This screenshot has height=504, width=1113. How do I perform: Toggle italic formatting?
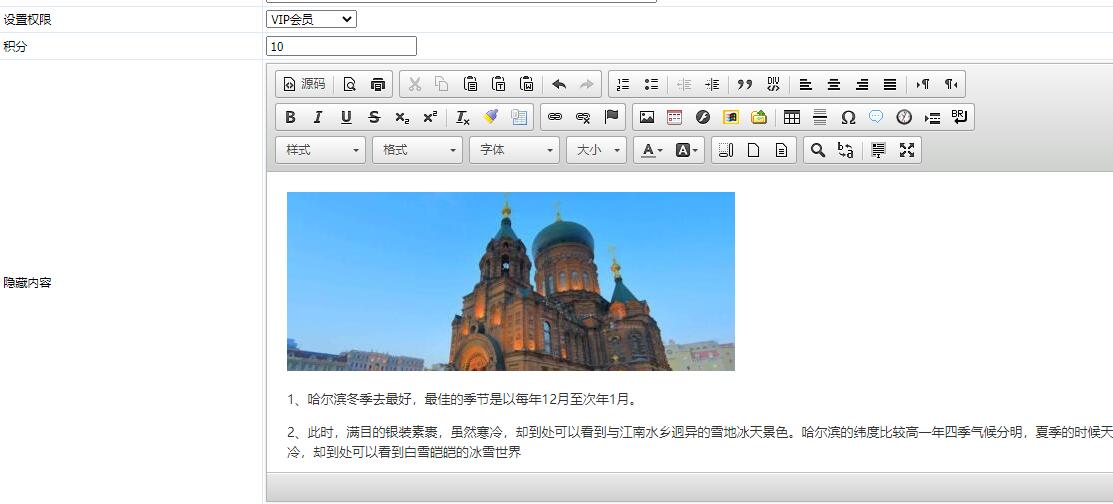[x=318, y=117]
